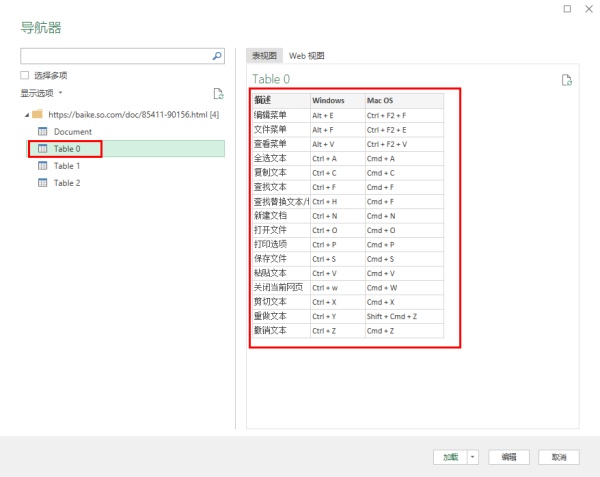Viewport: 600px width, 477px height.
Task: Click the Table 1 grid icon
Action: point(42,166)
